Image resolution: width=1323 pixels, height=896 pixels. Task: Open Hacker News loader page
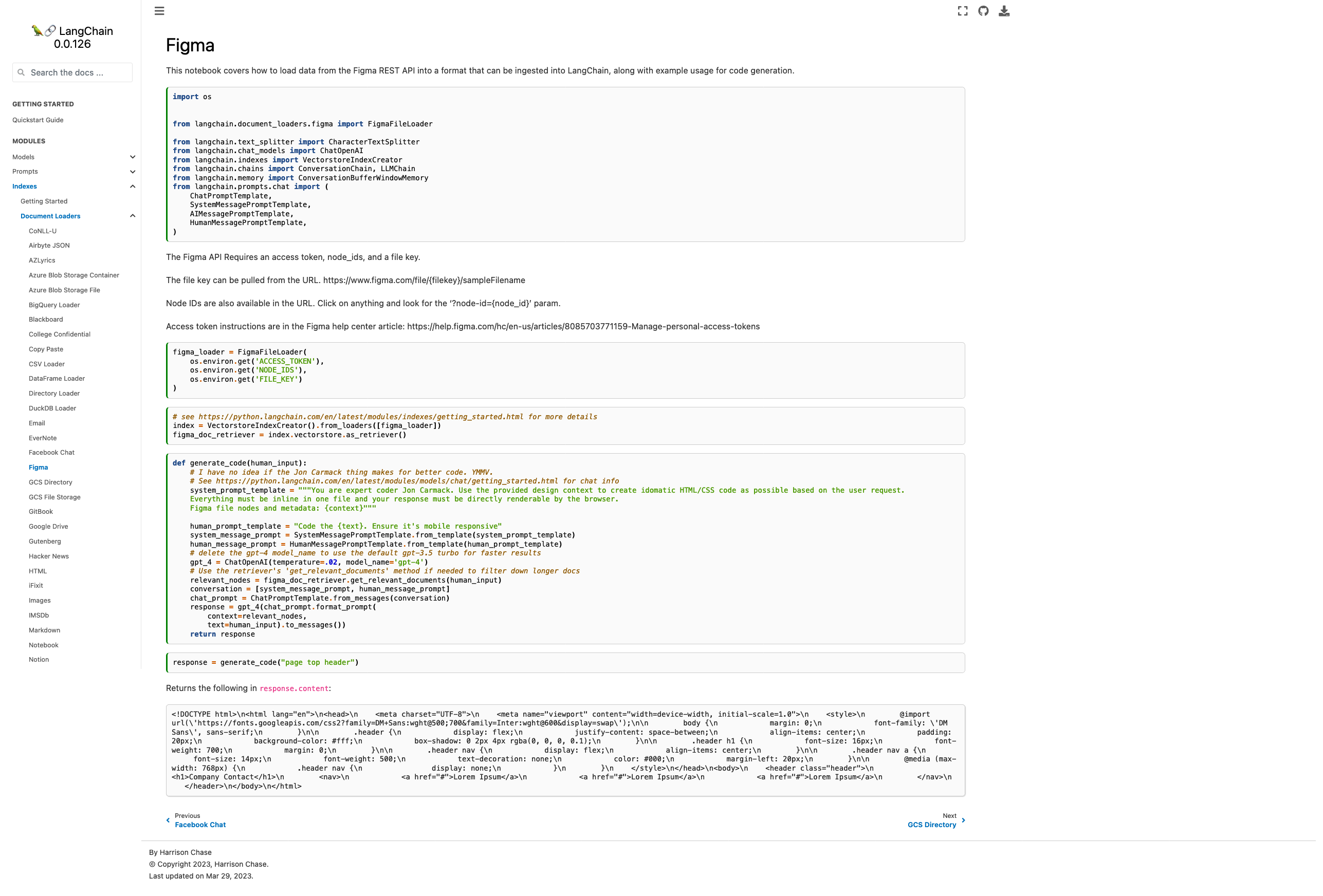click(x=49, y=556)
